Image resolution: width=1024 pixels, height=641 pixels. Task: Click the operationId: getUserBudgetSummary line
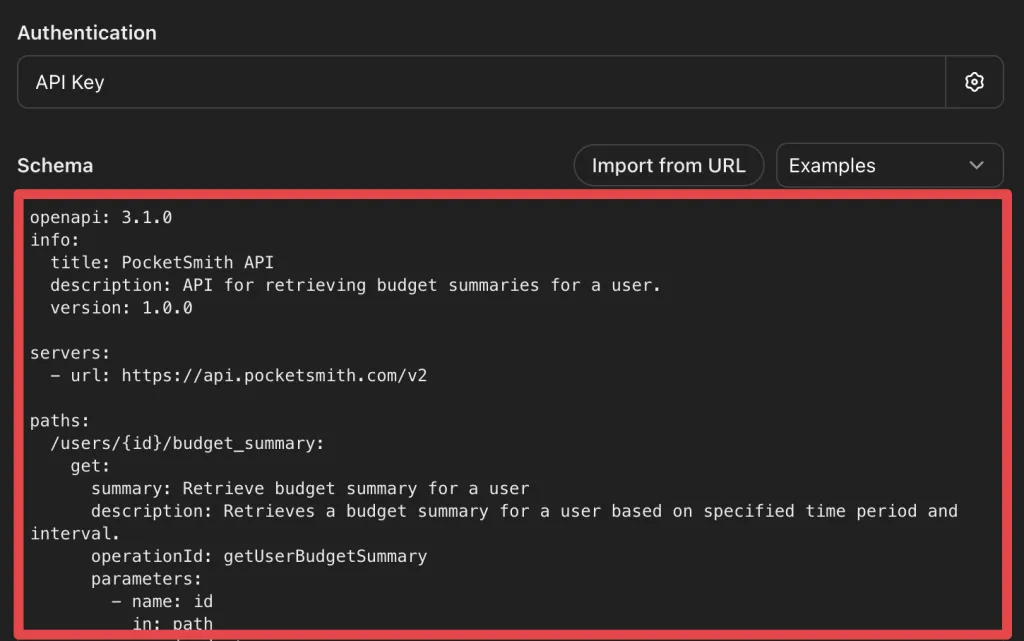tap(258, 556)
